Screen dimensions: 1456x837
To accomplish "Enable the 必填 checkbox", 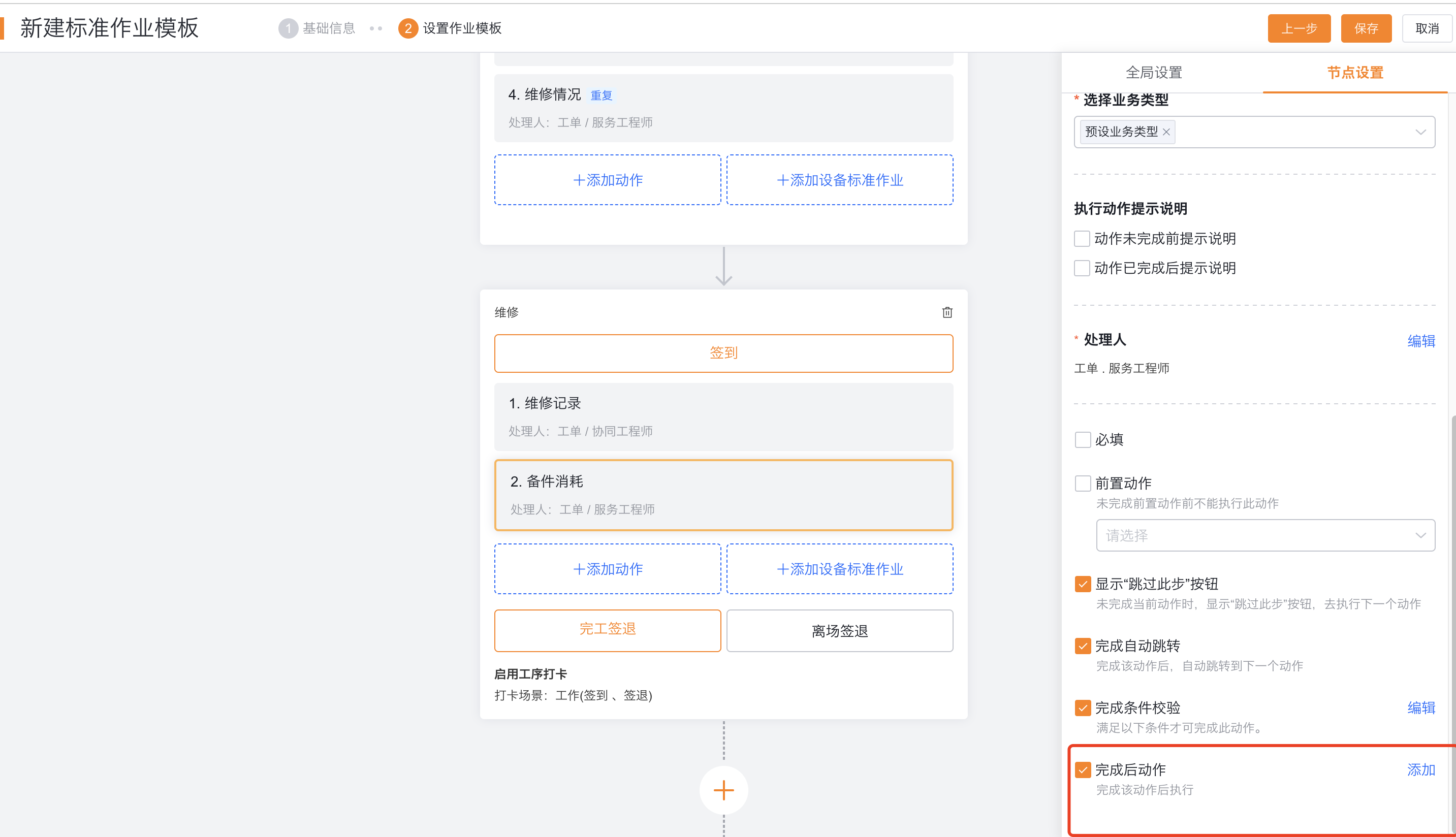I will (1083, 439).
